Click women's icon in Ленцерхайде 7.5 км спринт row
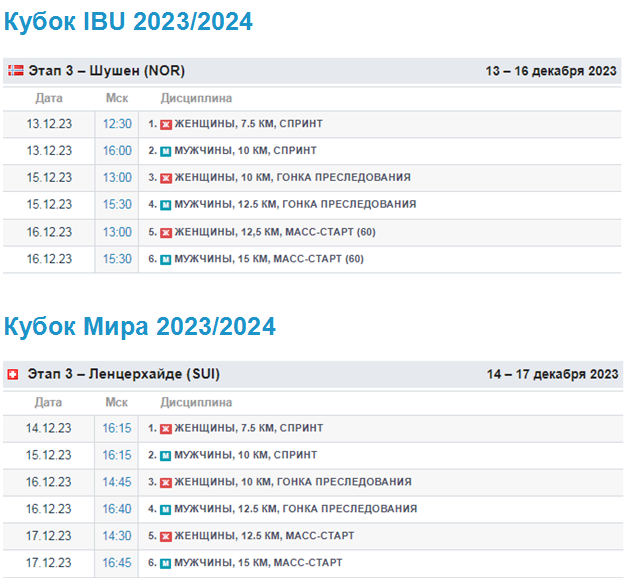 tap(166, 429)
